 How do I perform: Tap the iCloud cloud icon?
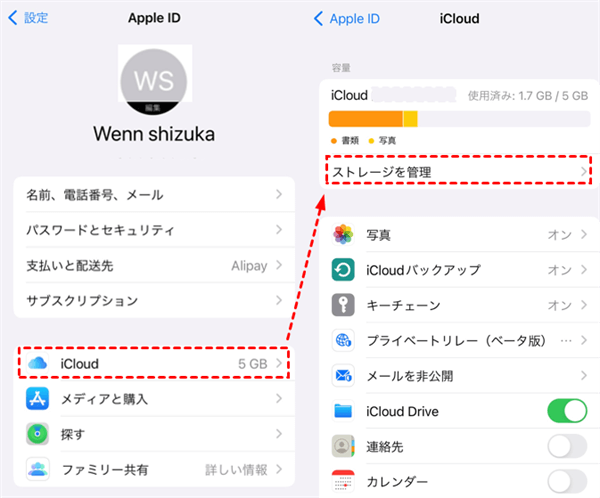click(x=38, y=363)
